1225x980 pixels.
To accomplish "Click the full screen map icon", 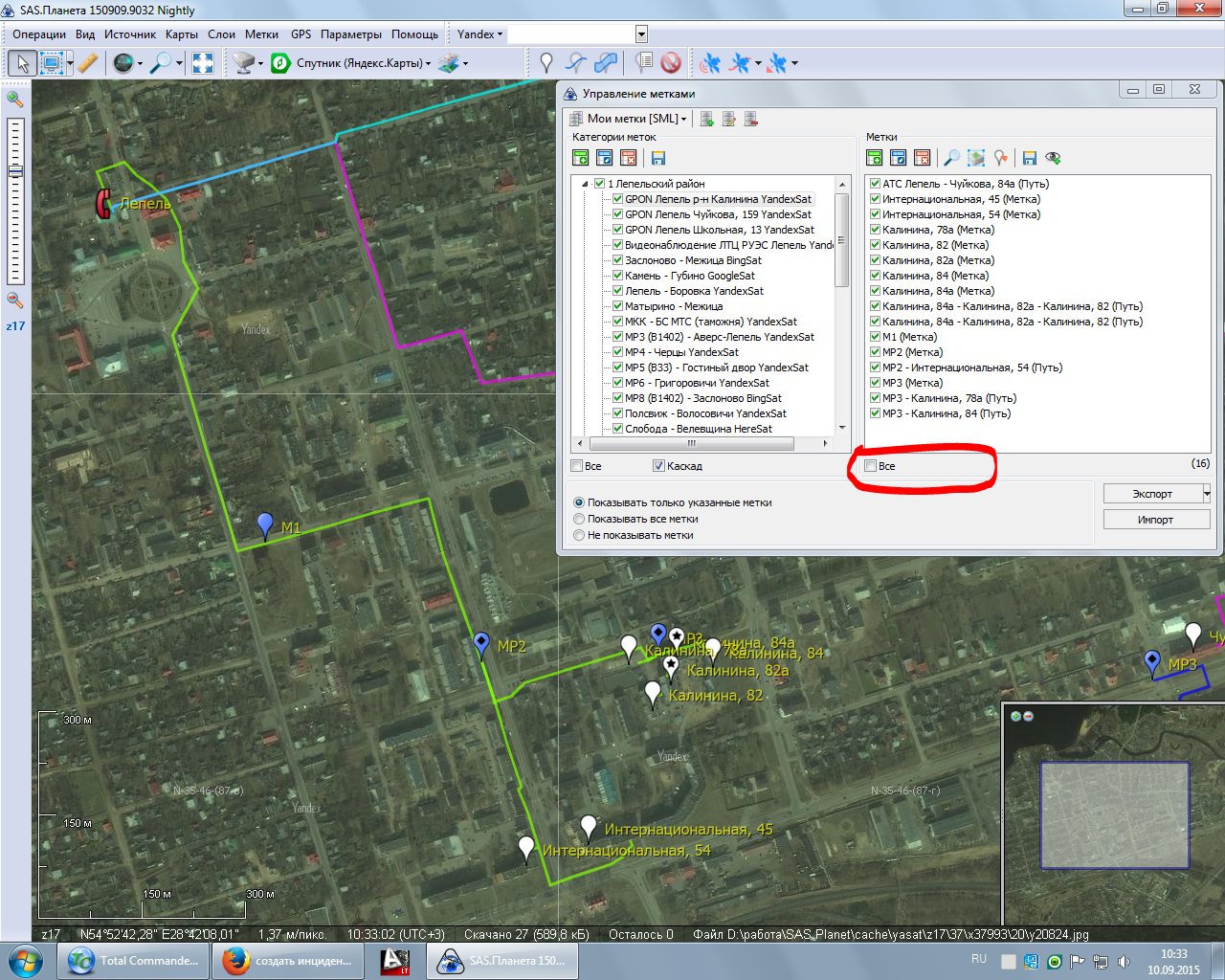I will (203, 63).
